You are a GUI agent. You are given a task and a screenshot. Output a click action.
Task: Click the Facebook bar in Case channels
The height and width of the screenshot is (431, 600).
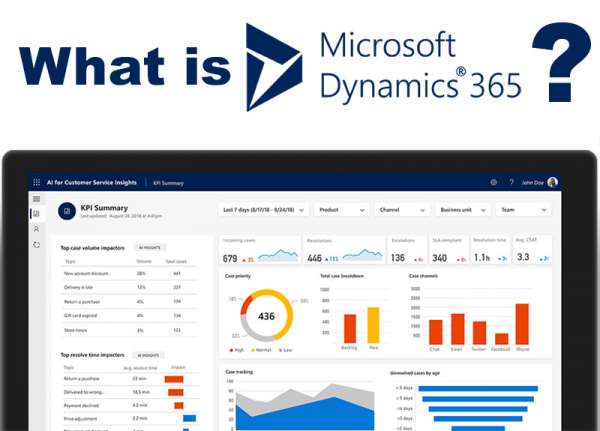tap(501, 339)
